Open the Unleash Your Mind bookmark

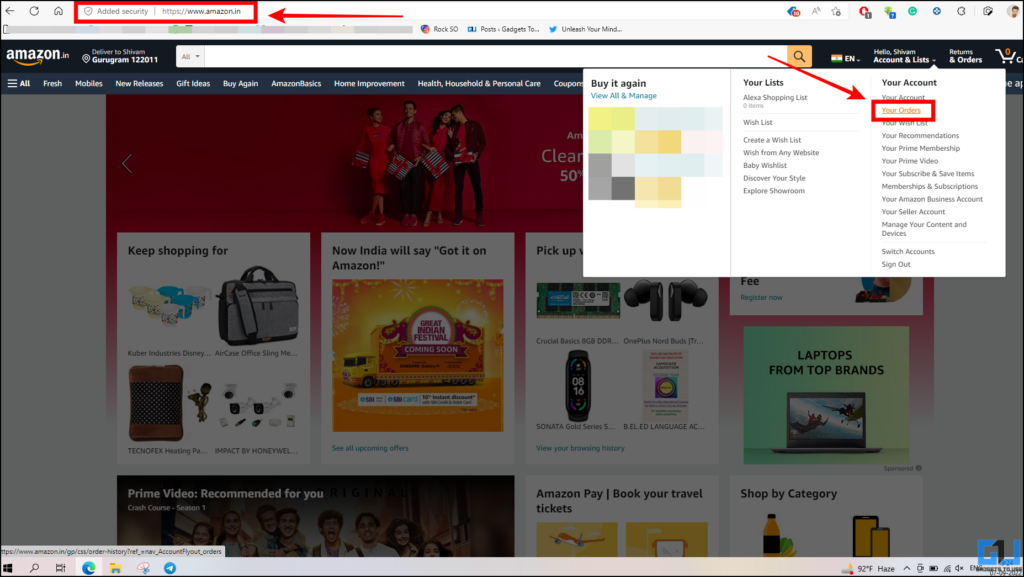585,29
